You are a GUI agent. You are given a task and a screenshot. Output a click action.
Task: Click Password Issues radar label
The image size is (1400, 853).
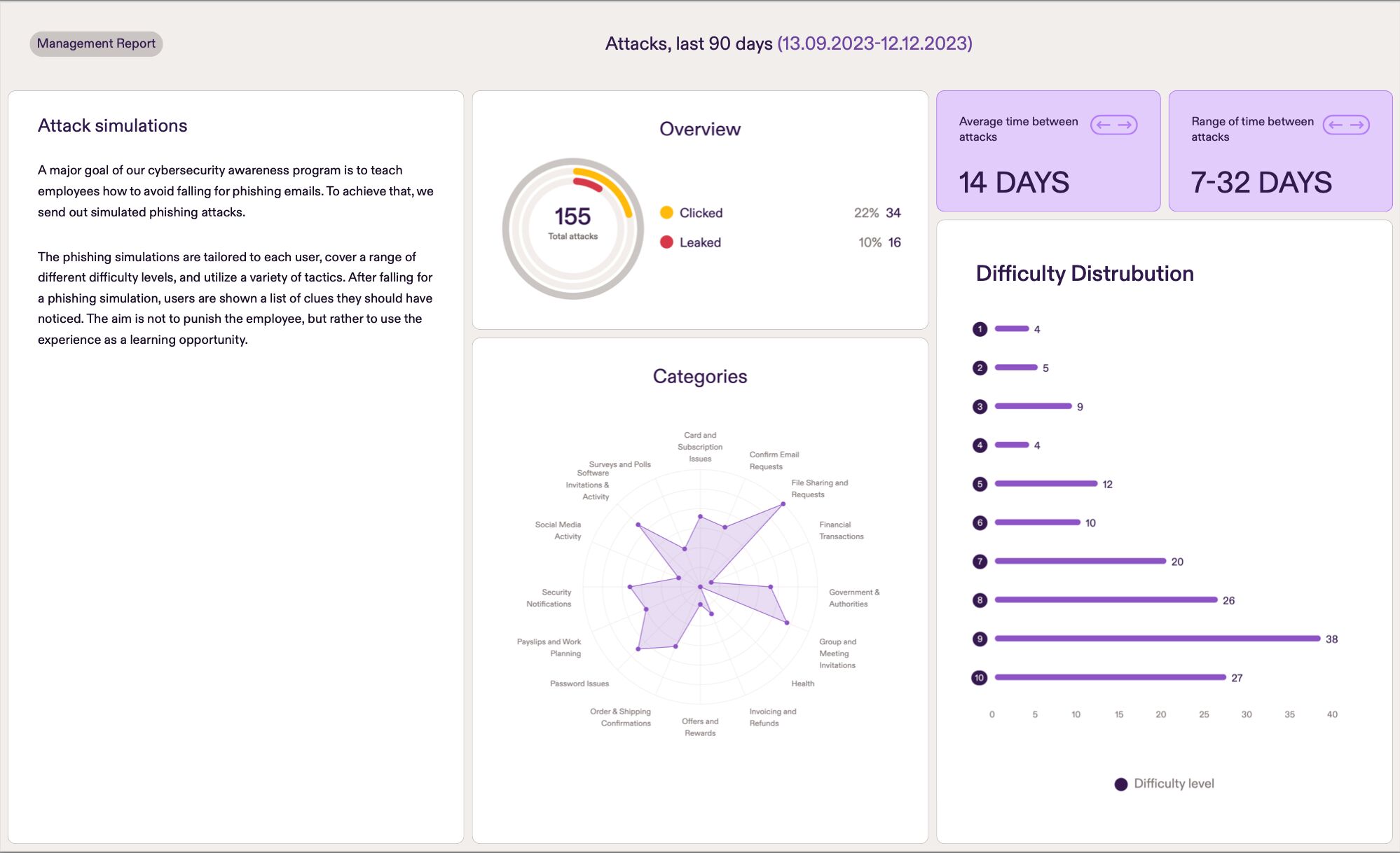[579, 684]
